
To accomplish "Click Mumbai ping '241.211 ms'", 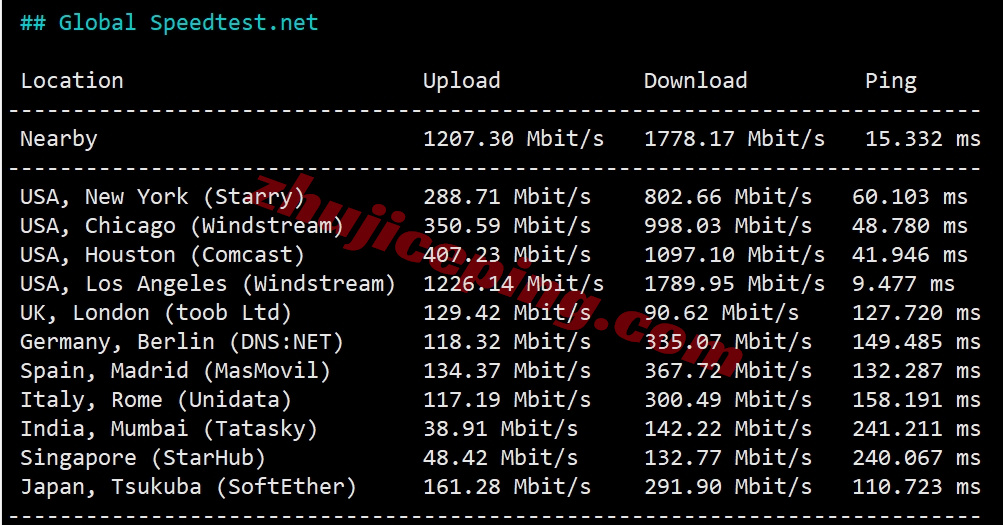I will tap(916, 429).
